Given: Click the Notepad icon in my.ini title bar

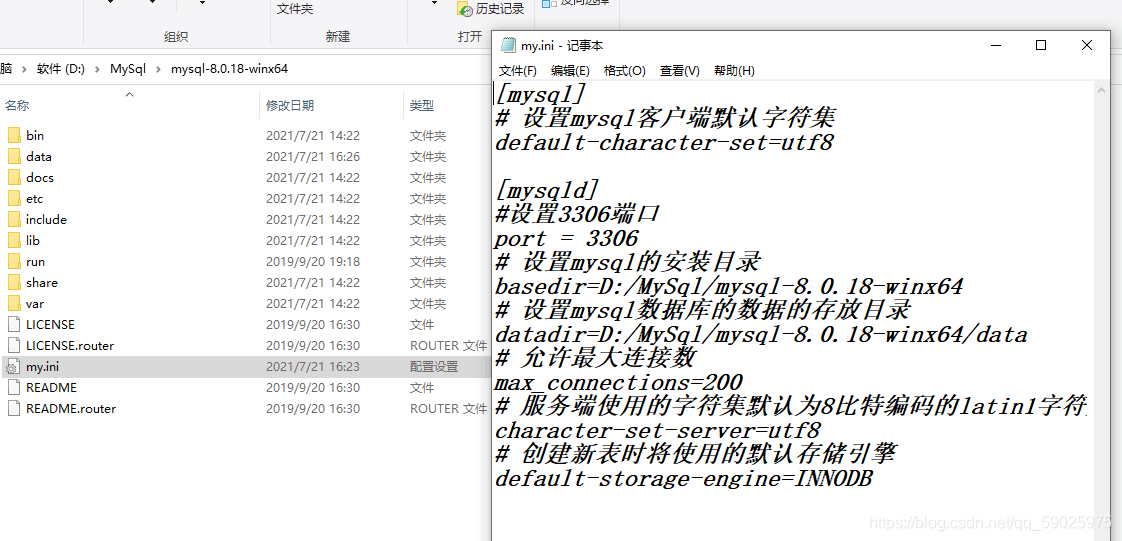Looking at the screenshot, I should point(508,45).
